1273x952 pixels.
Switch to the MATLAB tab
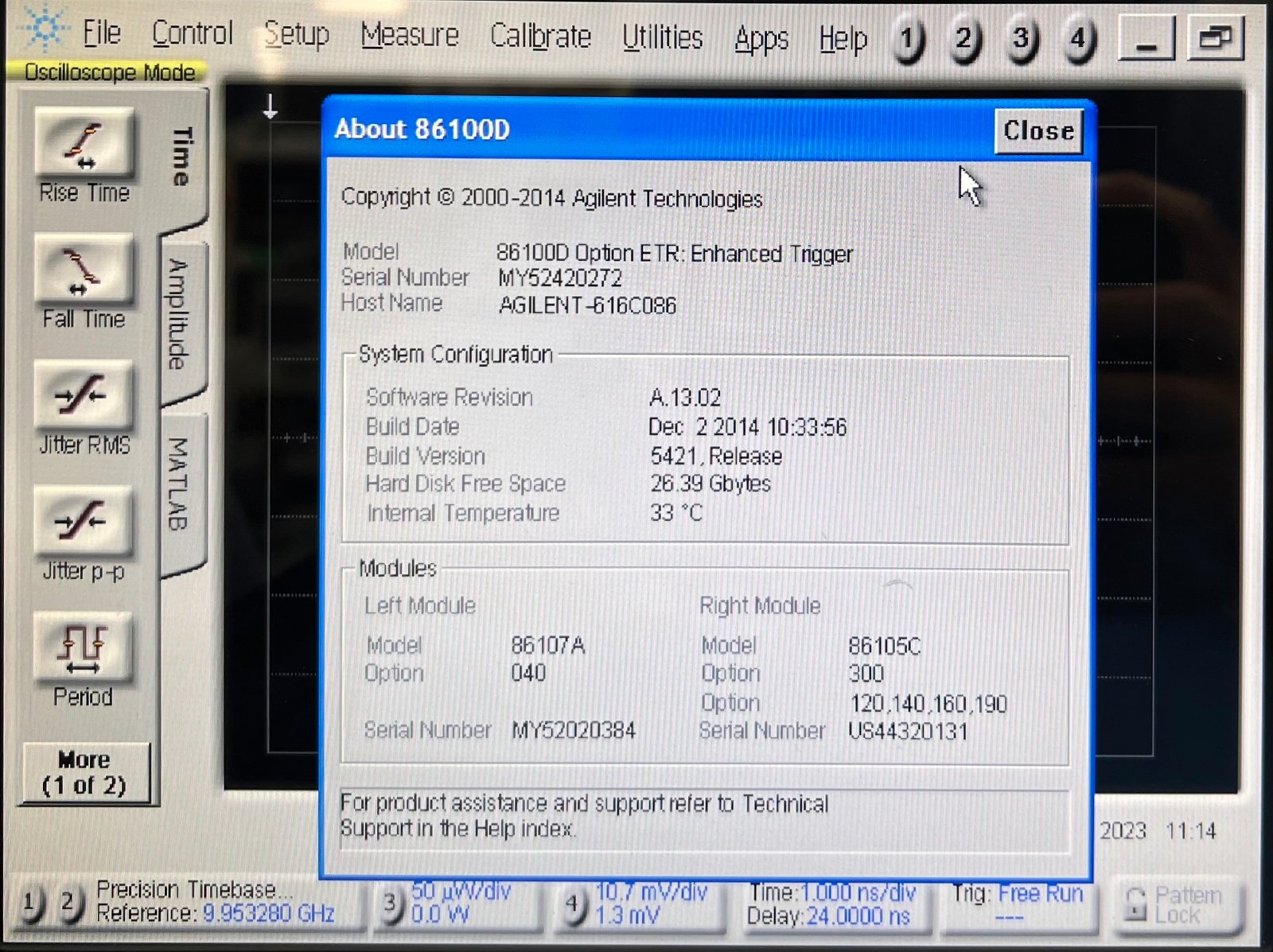tap(182, 484)
